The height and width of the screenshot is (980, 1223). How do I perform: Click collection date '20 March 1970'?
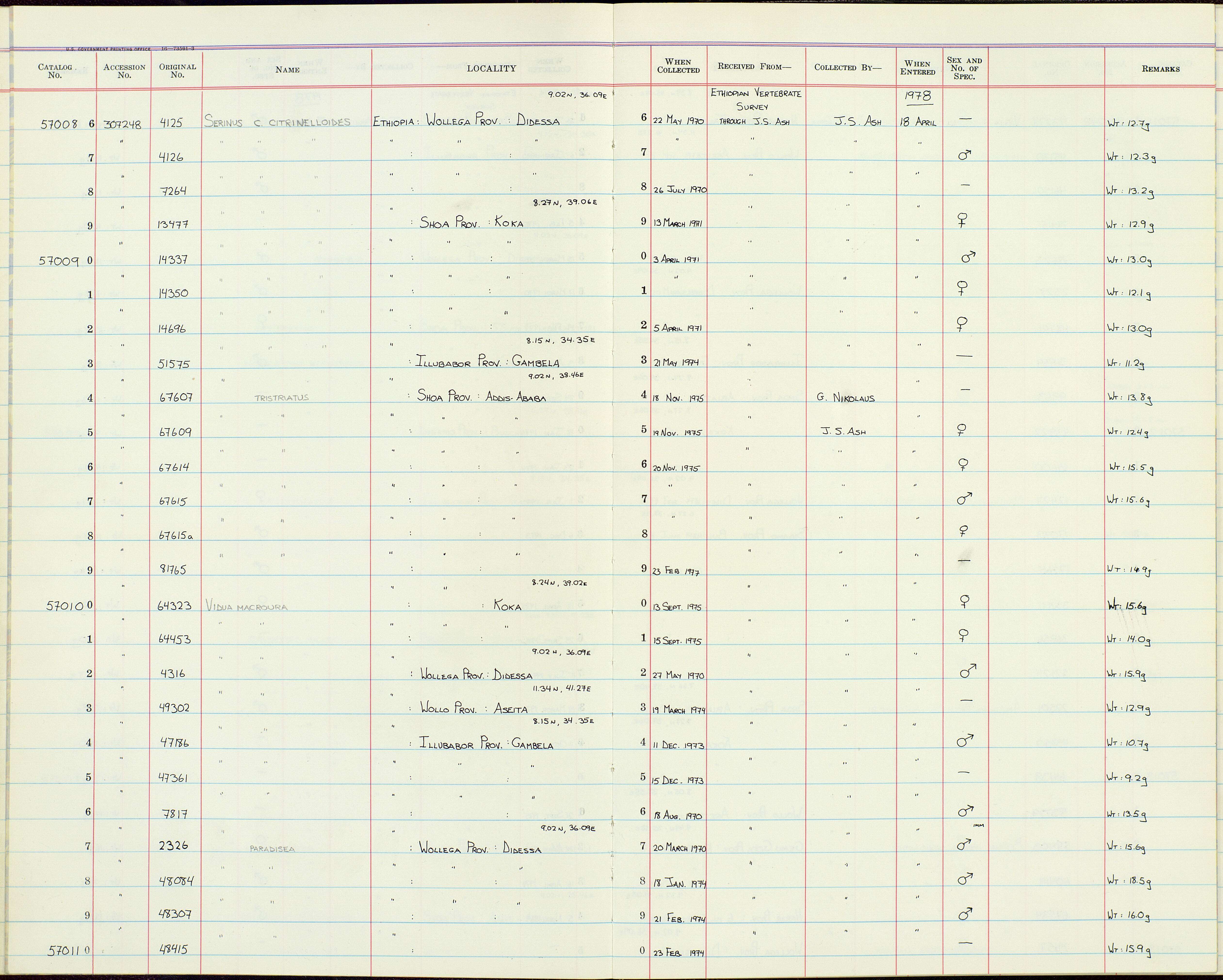[x=679, y=848]
